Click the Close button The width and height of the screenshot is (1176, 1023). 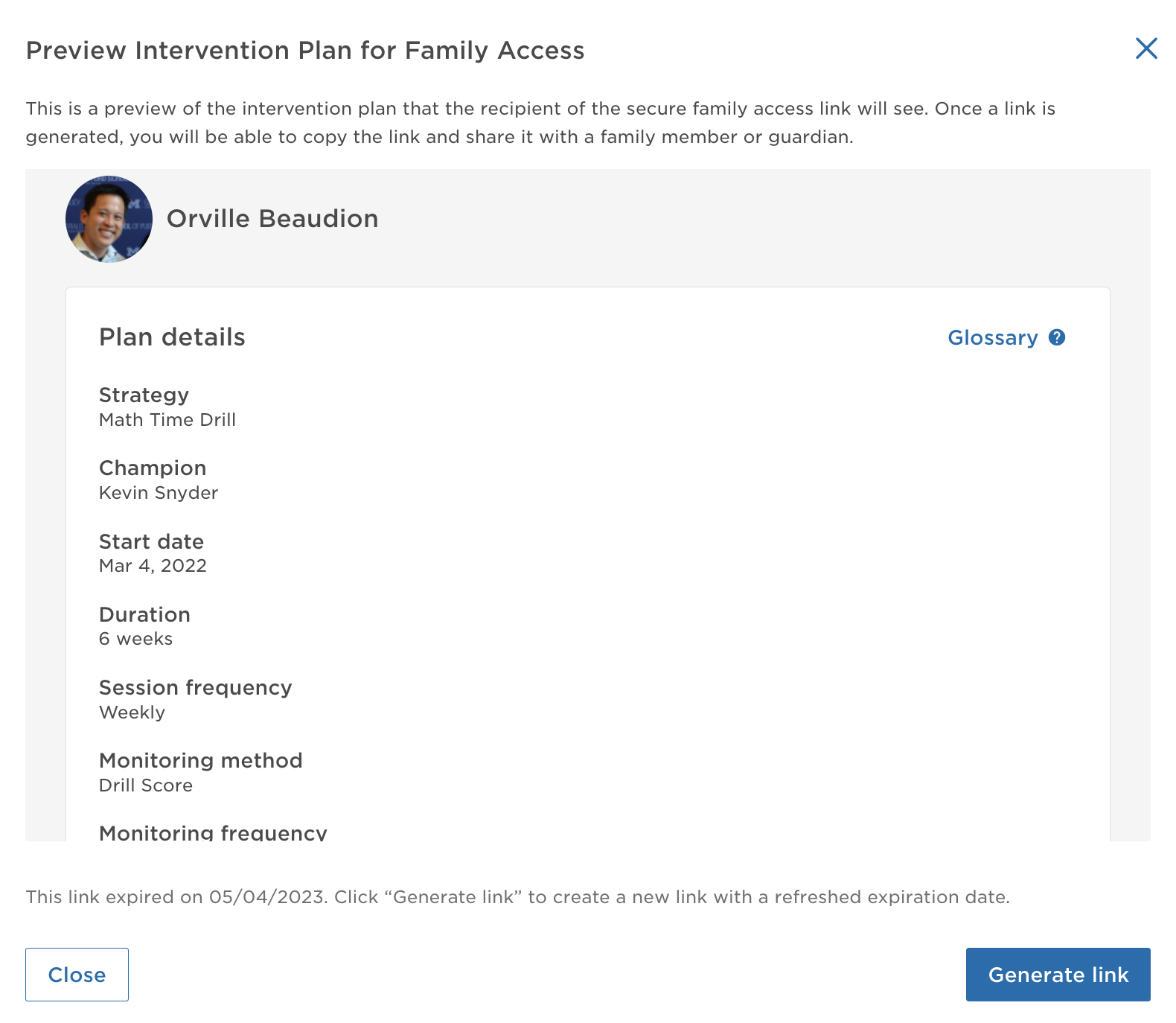(77, 975)
